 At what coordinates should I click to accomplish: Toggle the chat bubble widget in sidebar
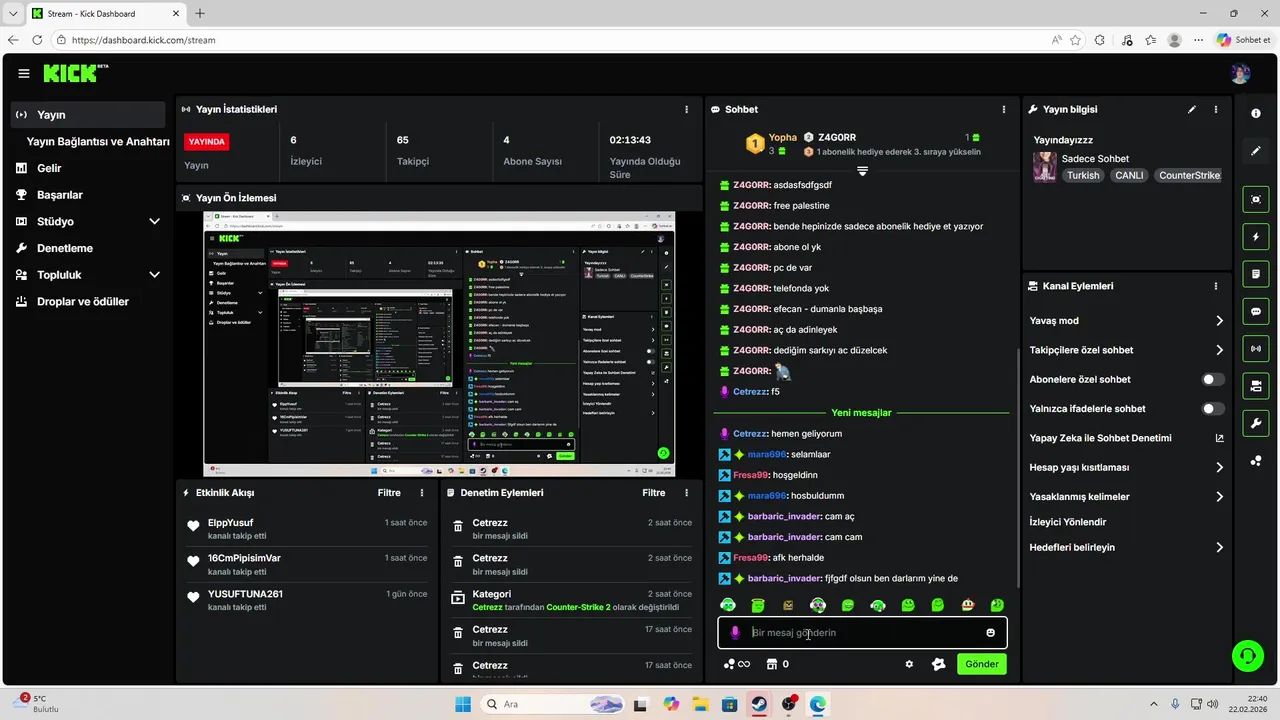[x=1256, y=311]
